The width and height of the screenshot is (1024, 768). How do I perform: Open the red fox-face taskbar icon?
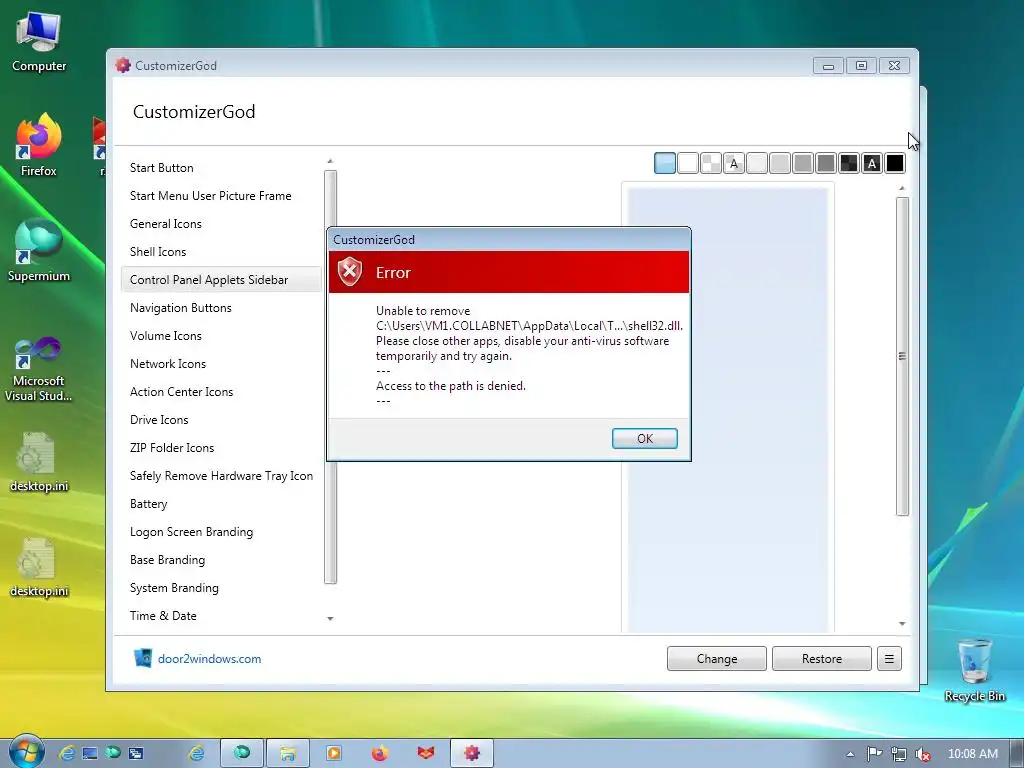(426, 753)
